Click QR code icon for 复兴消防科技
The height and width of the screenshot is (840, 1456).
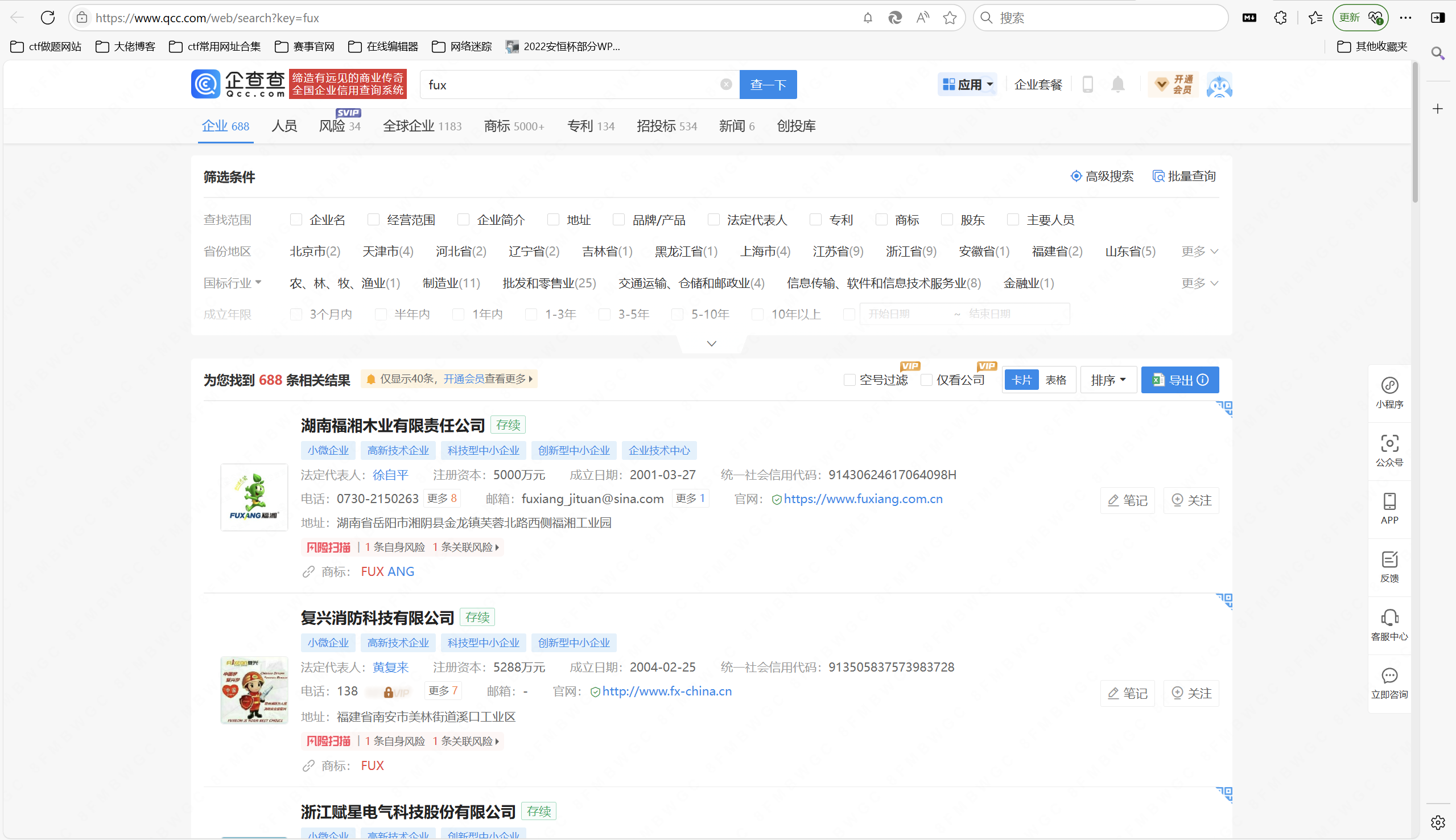click(x=1224, y=602)
